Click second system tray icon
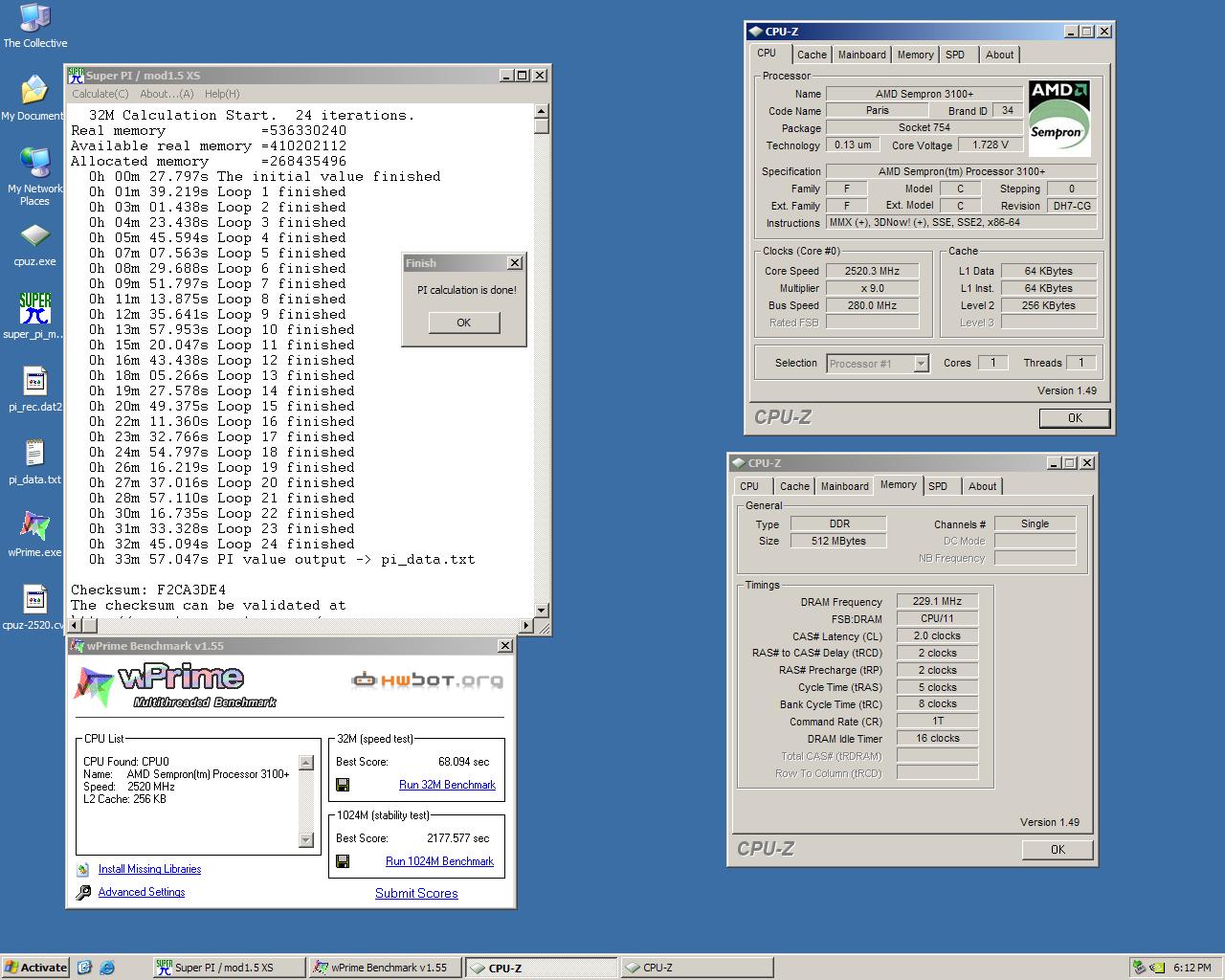This screenshot has height=980, width=1225. click(1158, 968)
